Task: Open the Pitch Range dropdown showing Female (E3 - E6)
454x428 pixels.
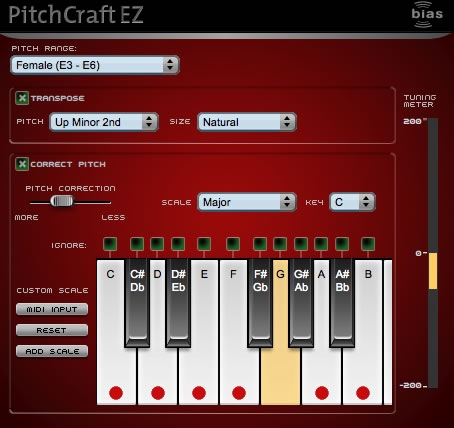Action: (95, 65)
